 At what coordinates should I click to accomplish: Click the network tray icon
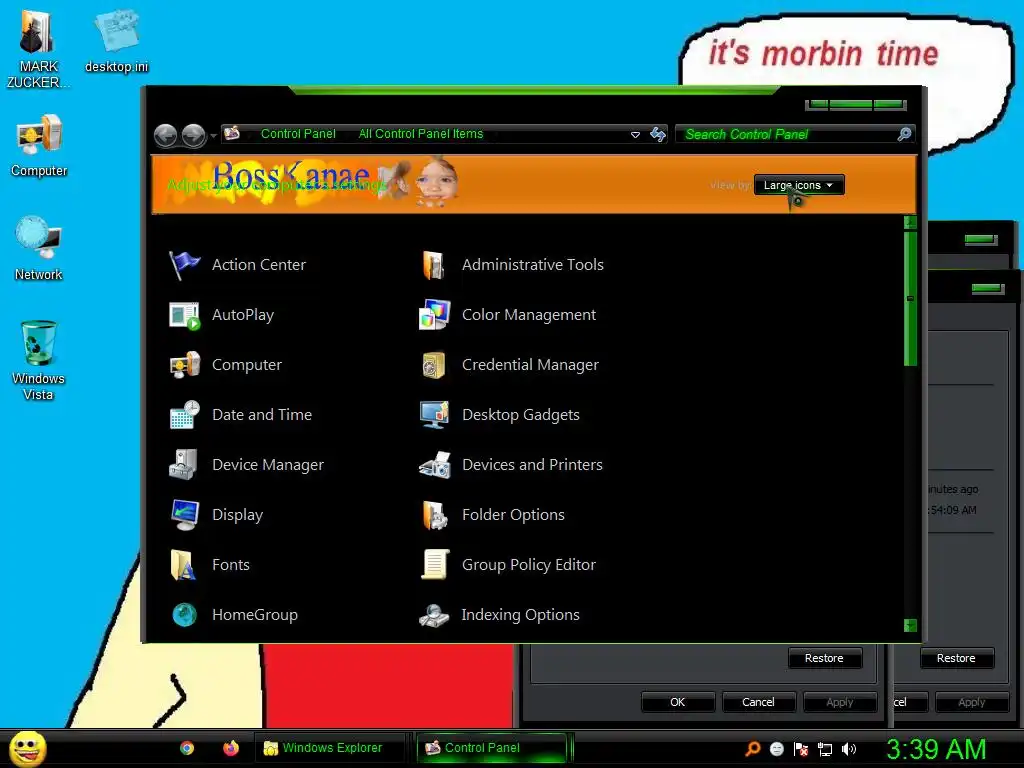pyautogui.click(x=825, y=749)
